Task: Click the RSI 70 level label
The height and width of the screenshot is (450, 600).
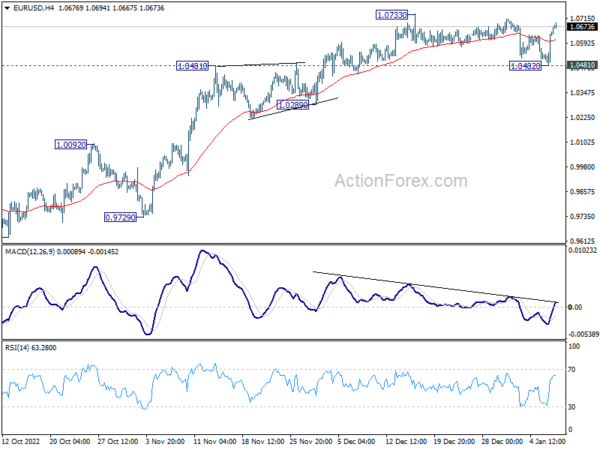Action: point(572,370)
